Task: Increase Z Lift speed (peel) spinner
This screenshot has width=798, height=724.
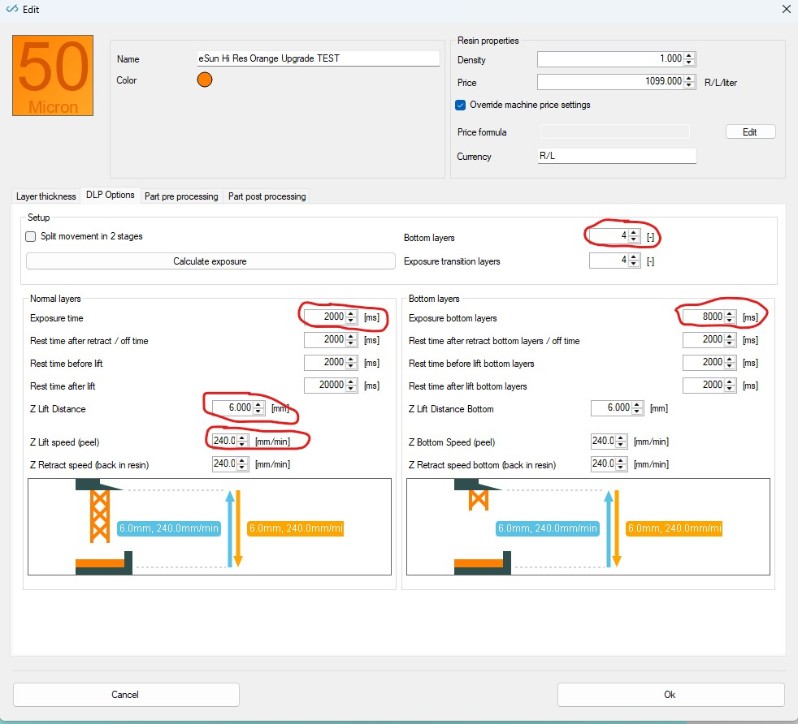Action: (242, 438)
